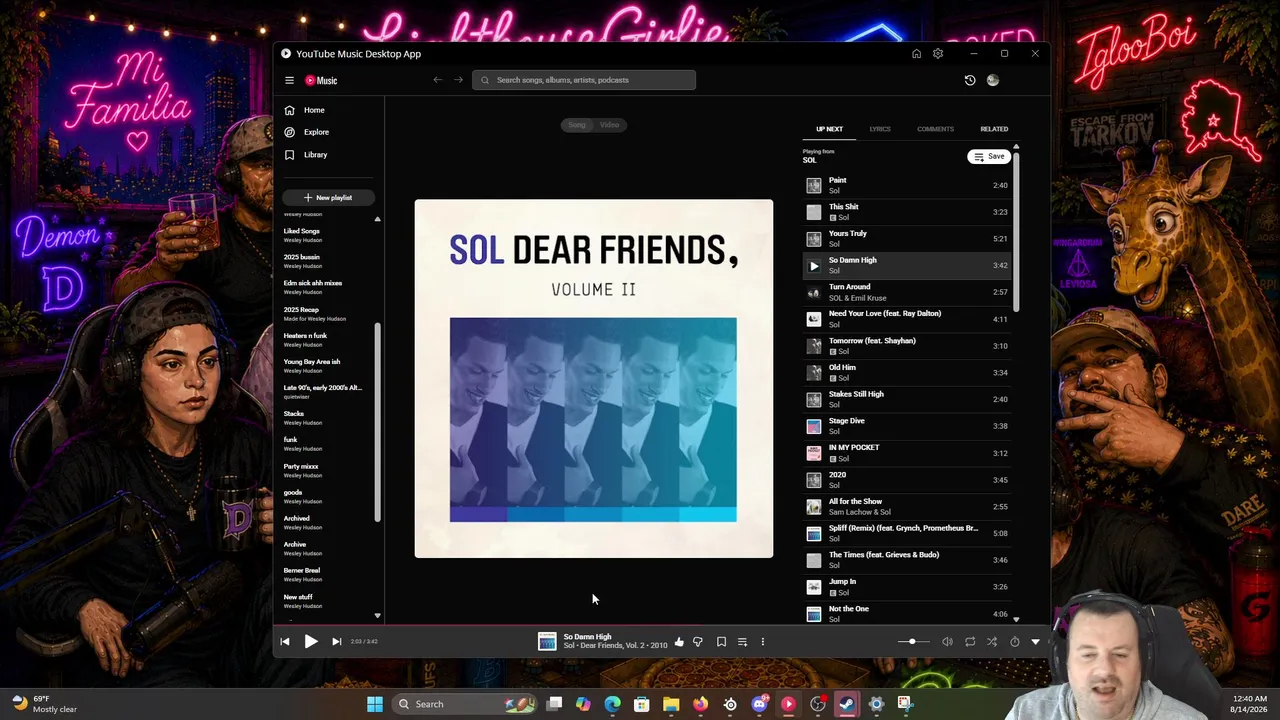Viewport: 1280px width, 720px height.
Task: Focus the search songs input field
Action: tap(584, 80)
